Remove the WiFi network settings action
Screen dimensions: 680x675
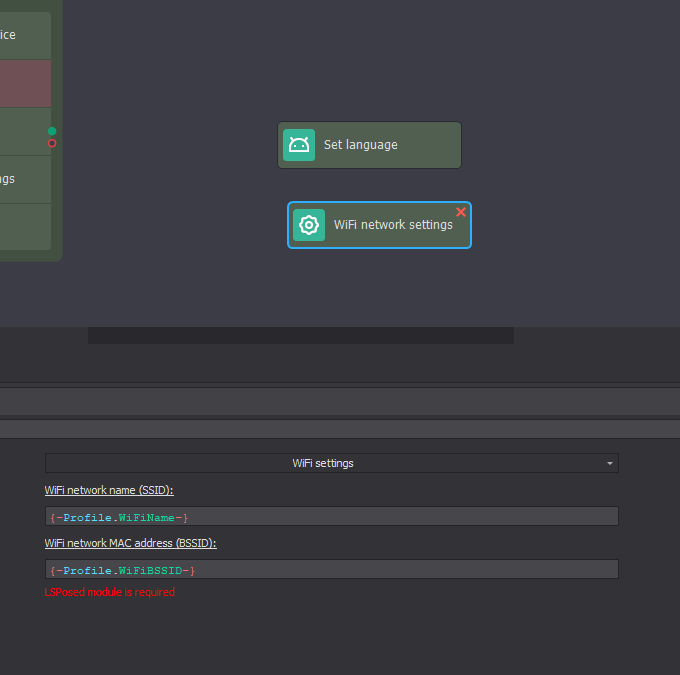(x=461, y=212)
